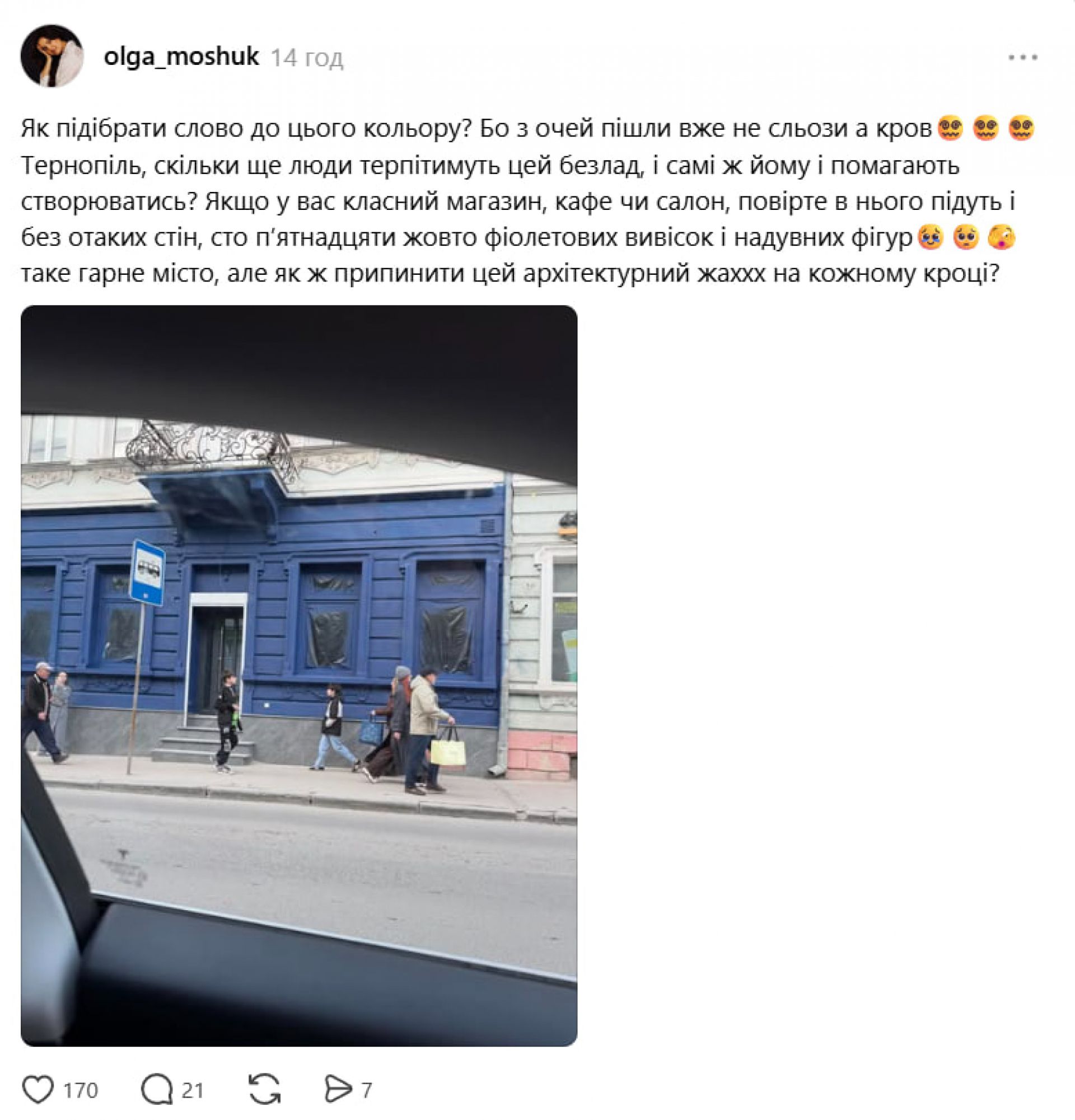
Task: Click the like count 170
Action: point(81,1090)
